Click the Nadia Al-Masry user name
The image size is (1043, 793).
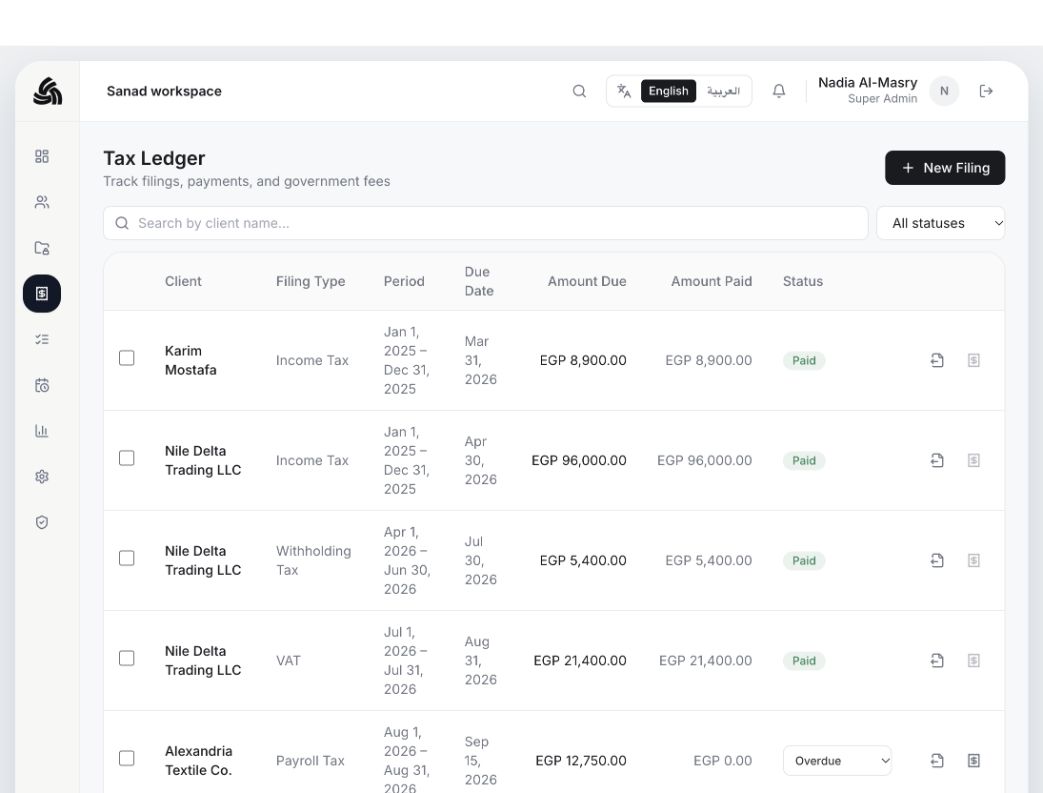click(x=867, y=82)
